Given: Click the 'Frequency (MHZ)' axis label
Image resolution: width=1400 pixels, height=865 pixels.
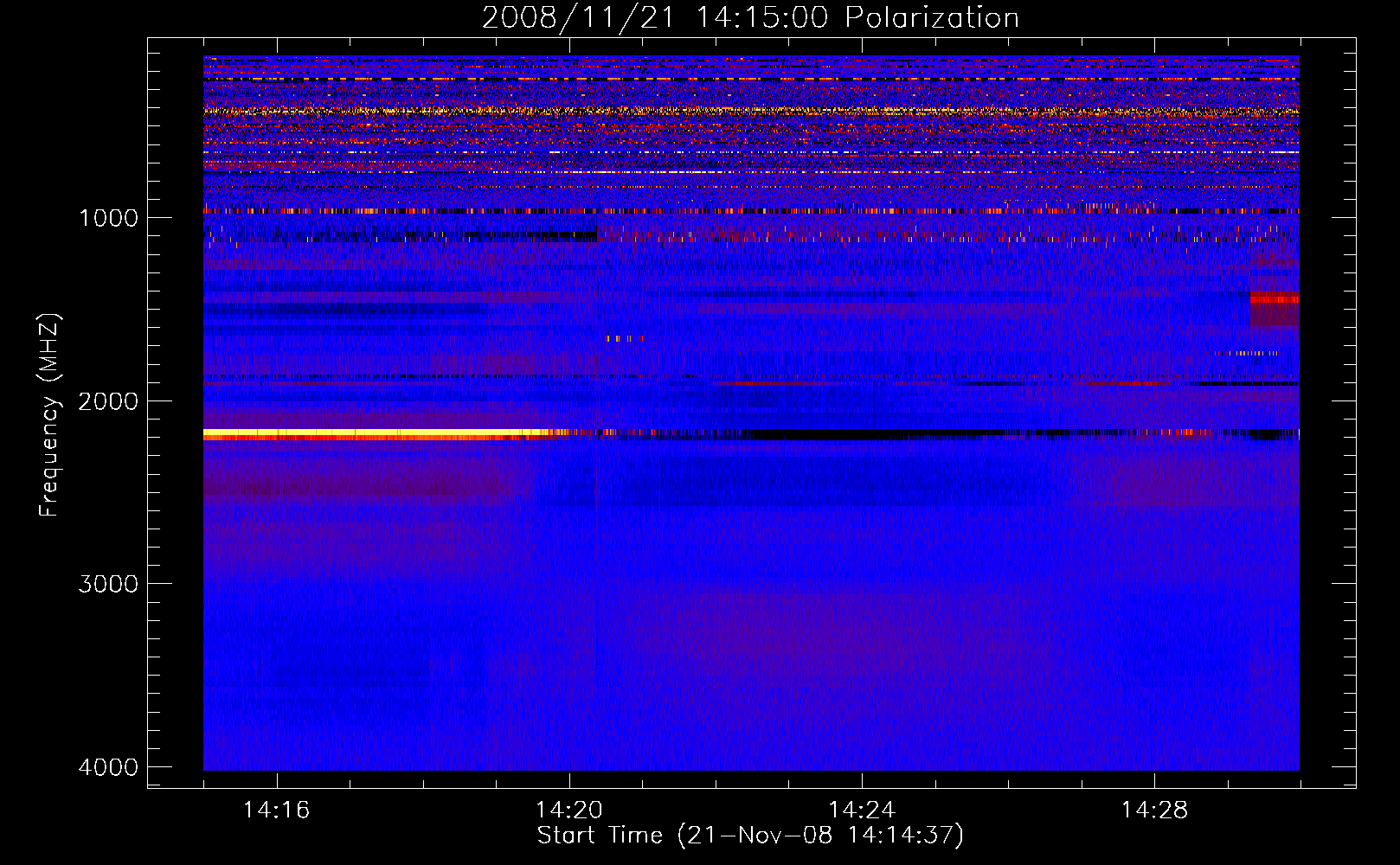Looking at the screenshot, I should tap(49, 415).
